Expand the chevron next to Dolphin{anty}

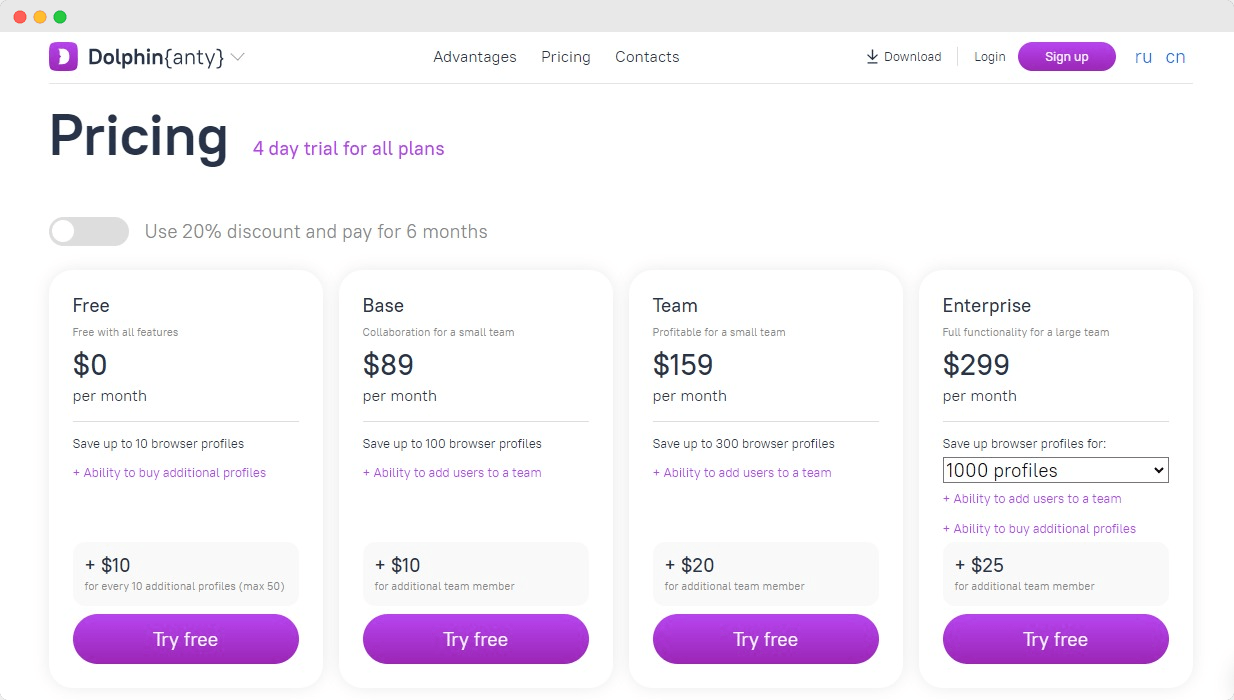[237, 57]
